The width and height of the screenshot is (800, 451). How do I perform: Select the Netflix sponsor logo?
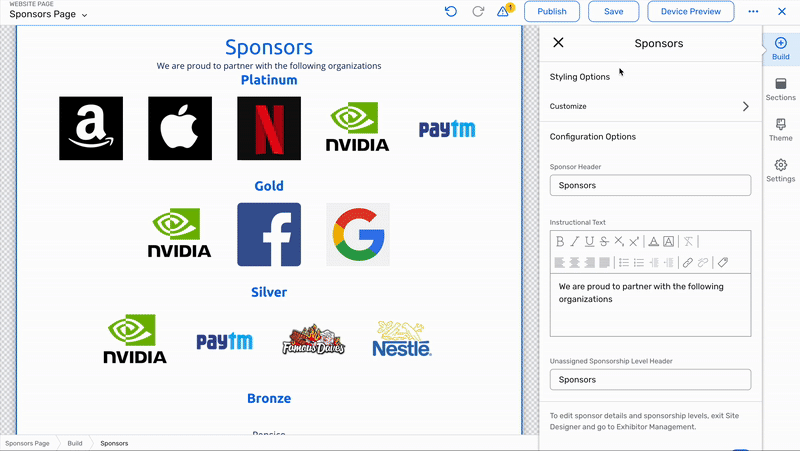269,128
